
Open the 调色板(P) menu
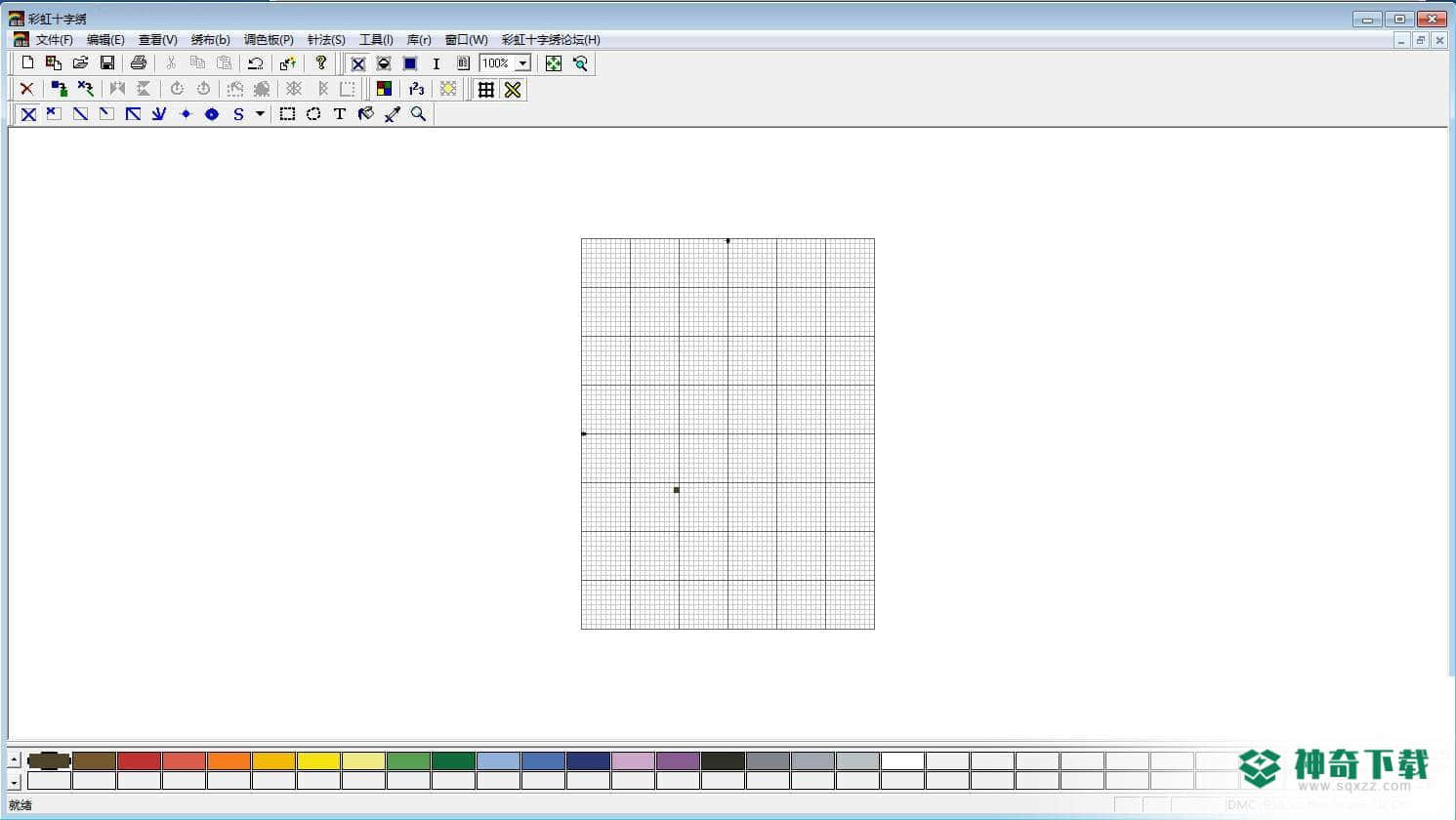269,40
